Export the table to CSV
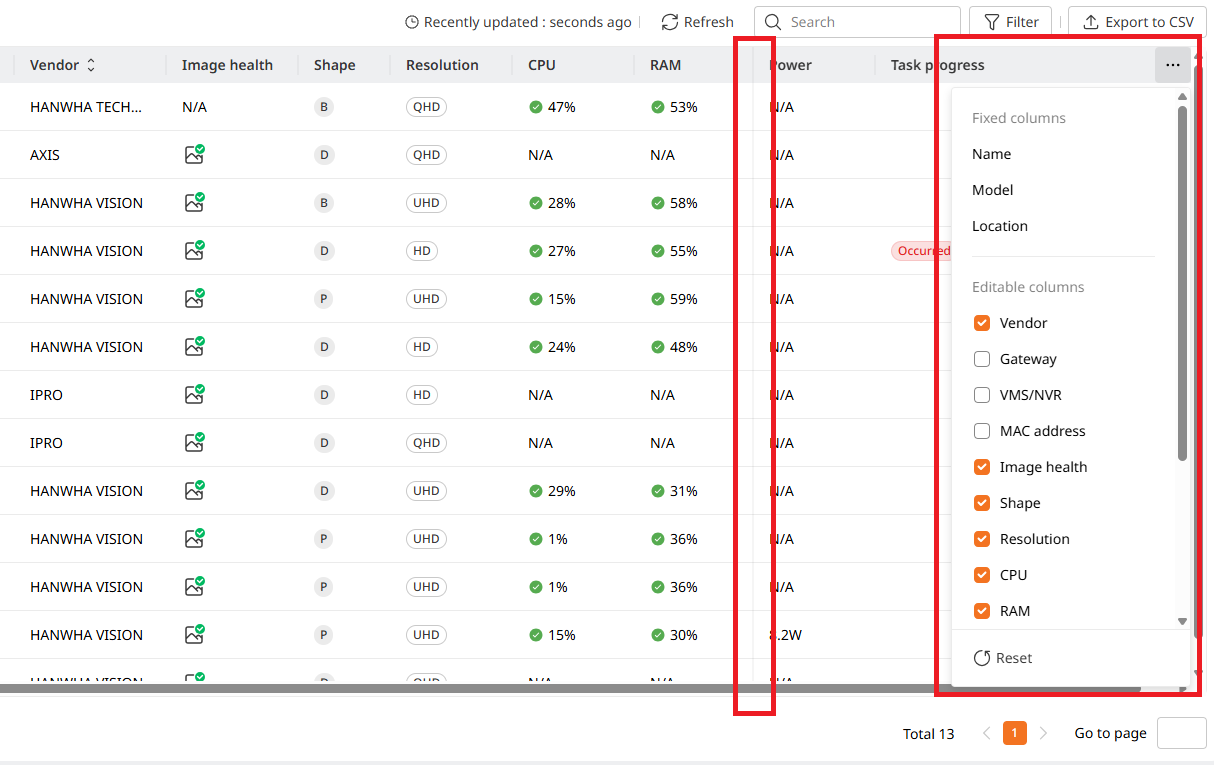 [1137, 22]
